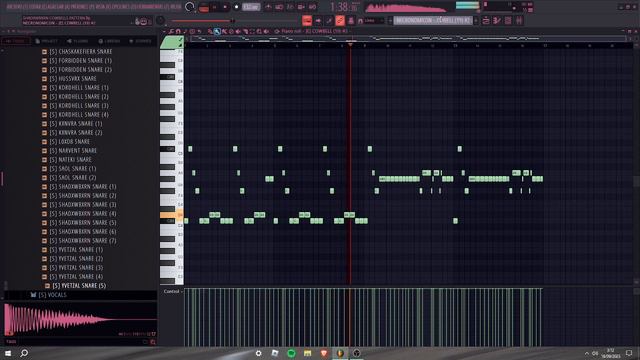Image resolution: width=640 pixels, height=360 pixels.
Task: Click the pink sample waveform preview
Action: (80, 320)
